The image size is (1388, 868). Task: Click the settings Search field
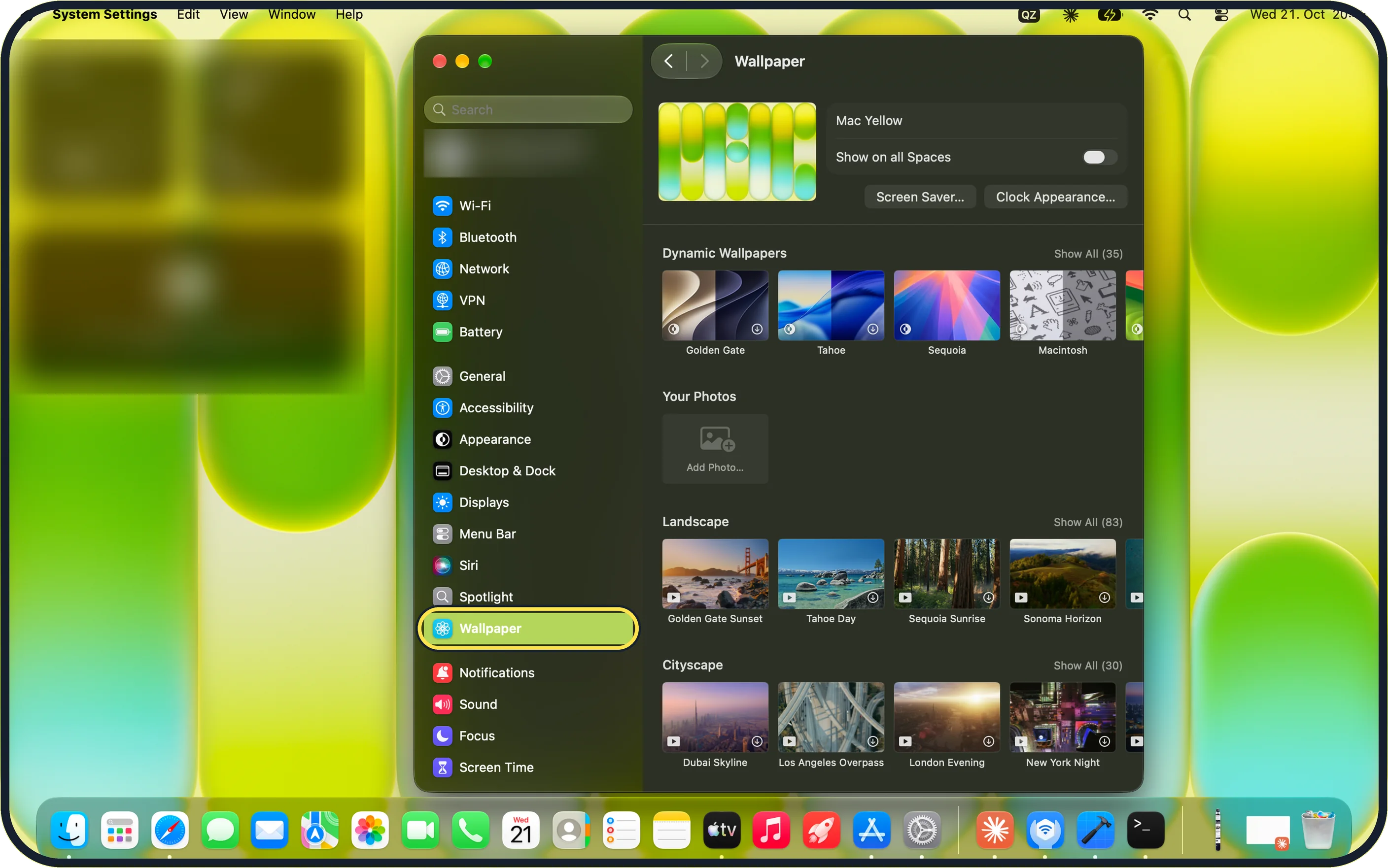click(528, 110)
